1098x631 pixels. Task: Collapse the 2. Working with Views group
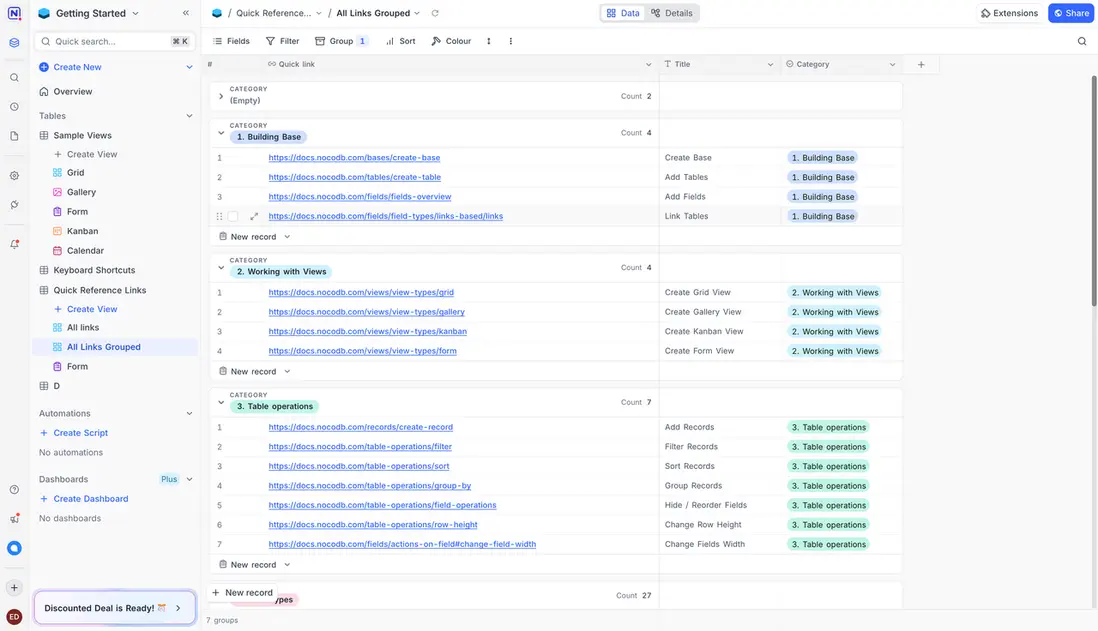pos(221,267)
